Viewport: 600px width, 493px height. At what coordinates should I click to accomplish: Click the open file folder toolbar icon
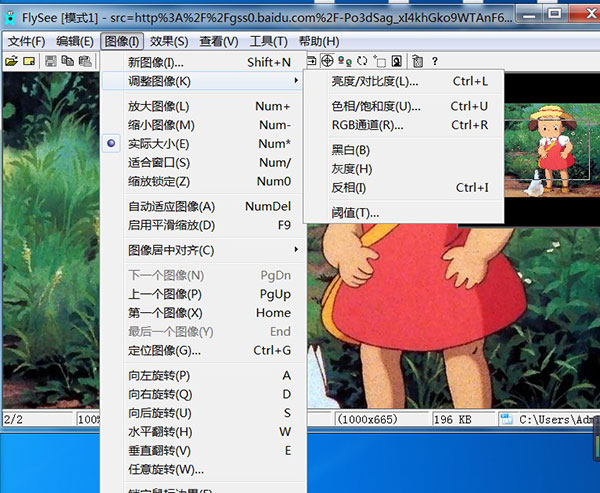[11, 62]
